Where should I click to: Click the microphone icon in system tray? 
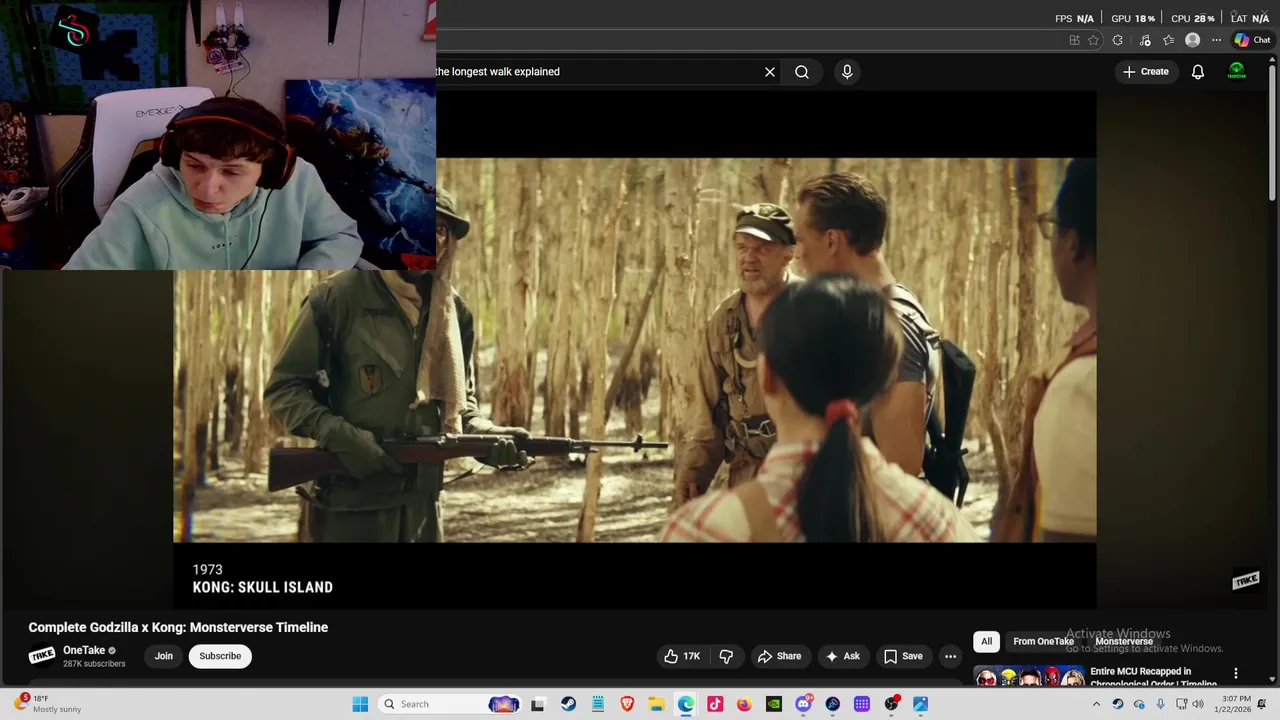[x=1160, y=704]
